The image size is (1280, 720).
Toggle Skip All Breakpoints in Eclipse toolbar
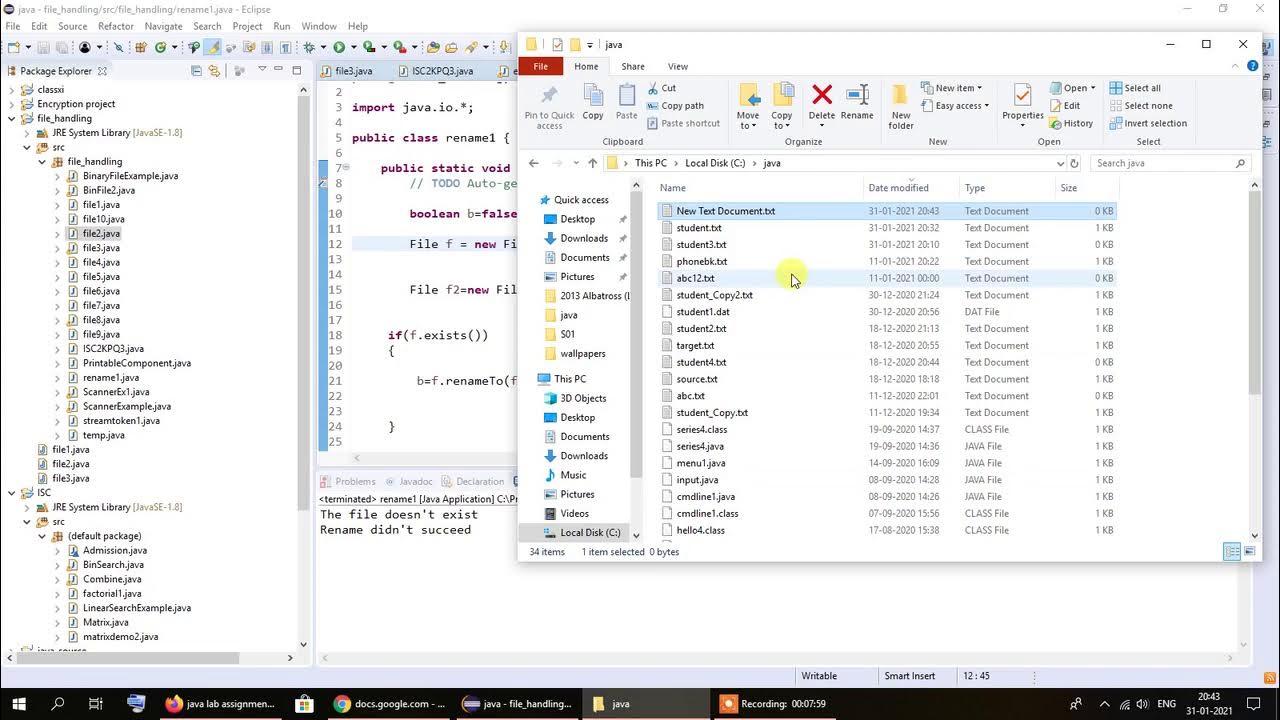(118, 47)
